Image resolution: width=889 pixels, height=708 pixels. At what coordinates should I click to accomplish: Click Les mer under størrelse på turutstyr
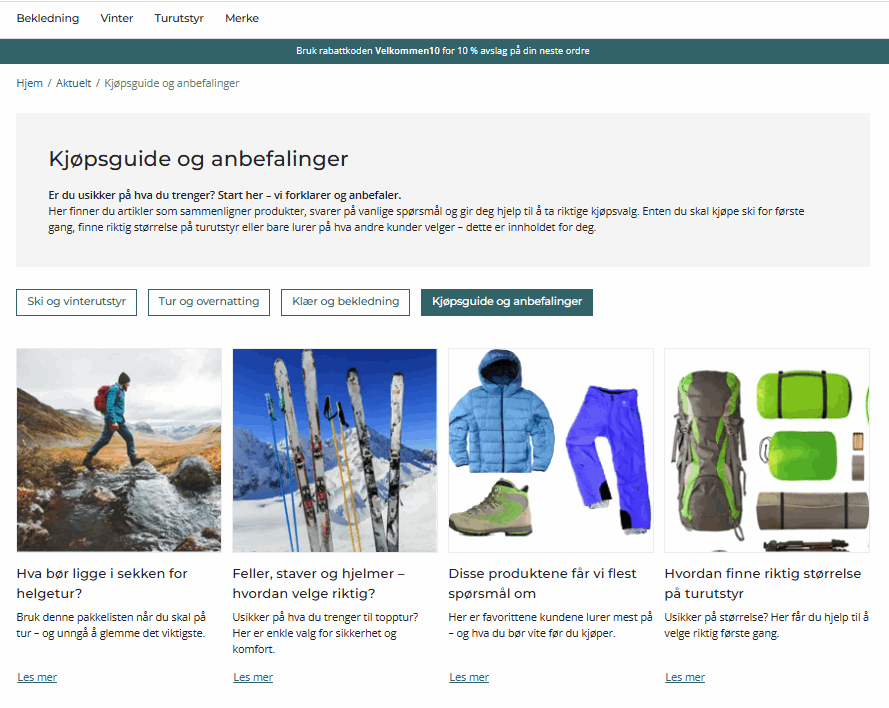[x=685, y=677]
